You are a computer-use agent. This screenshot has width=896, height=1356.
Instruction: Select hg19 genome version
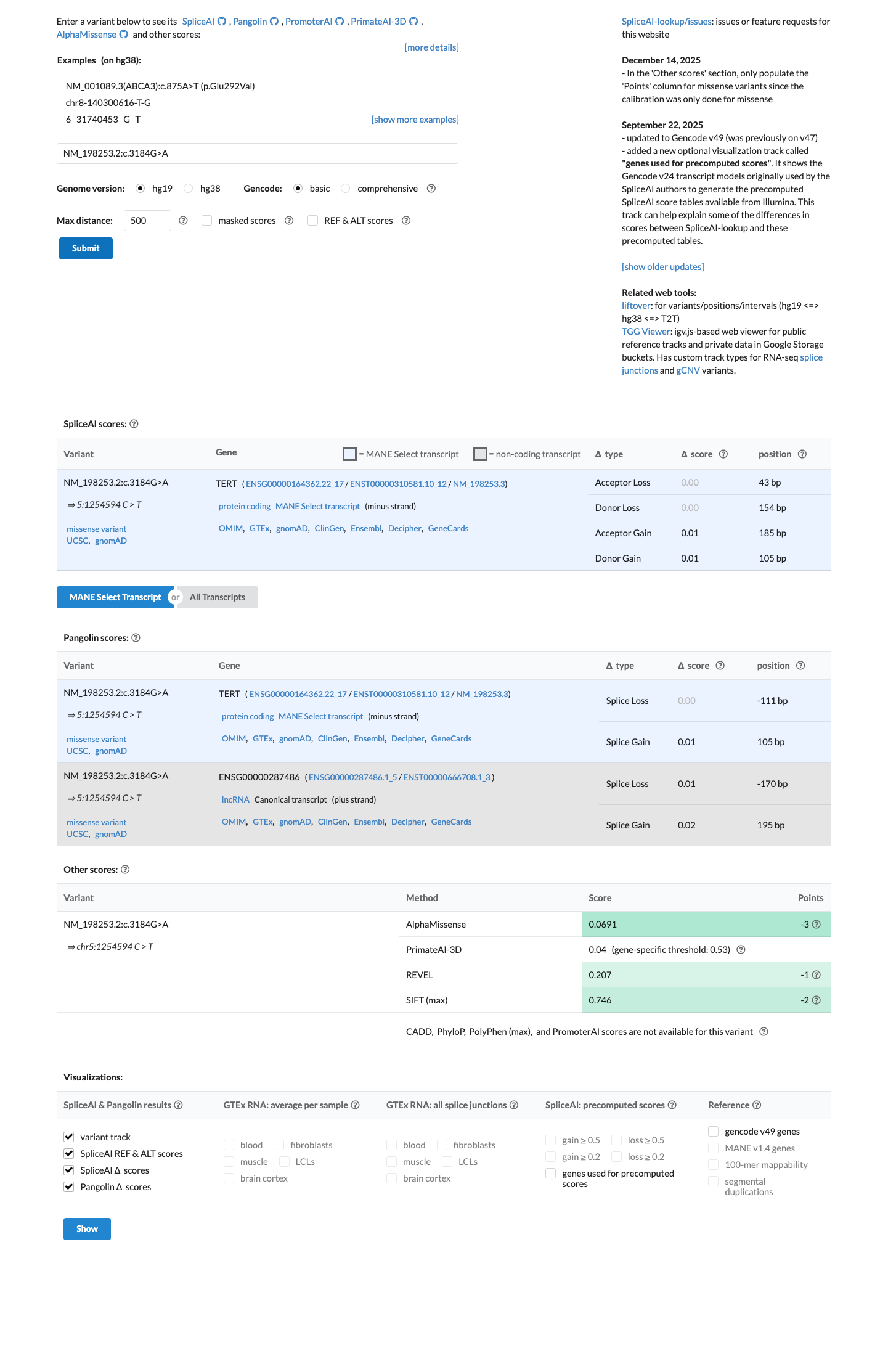click(141, 189)
